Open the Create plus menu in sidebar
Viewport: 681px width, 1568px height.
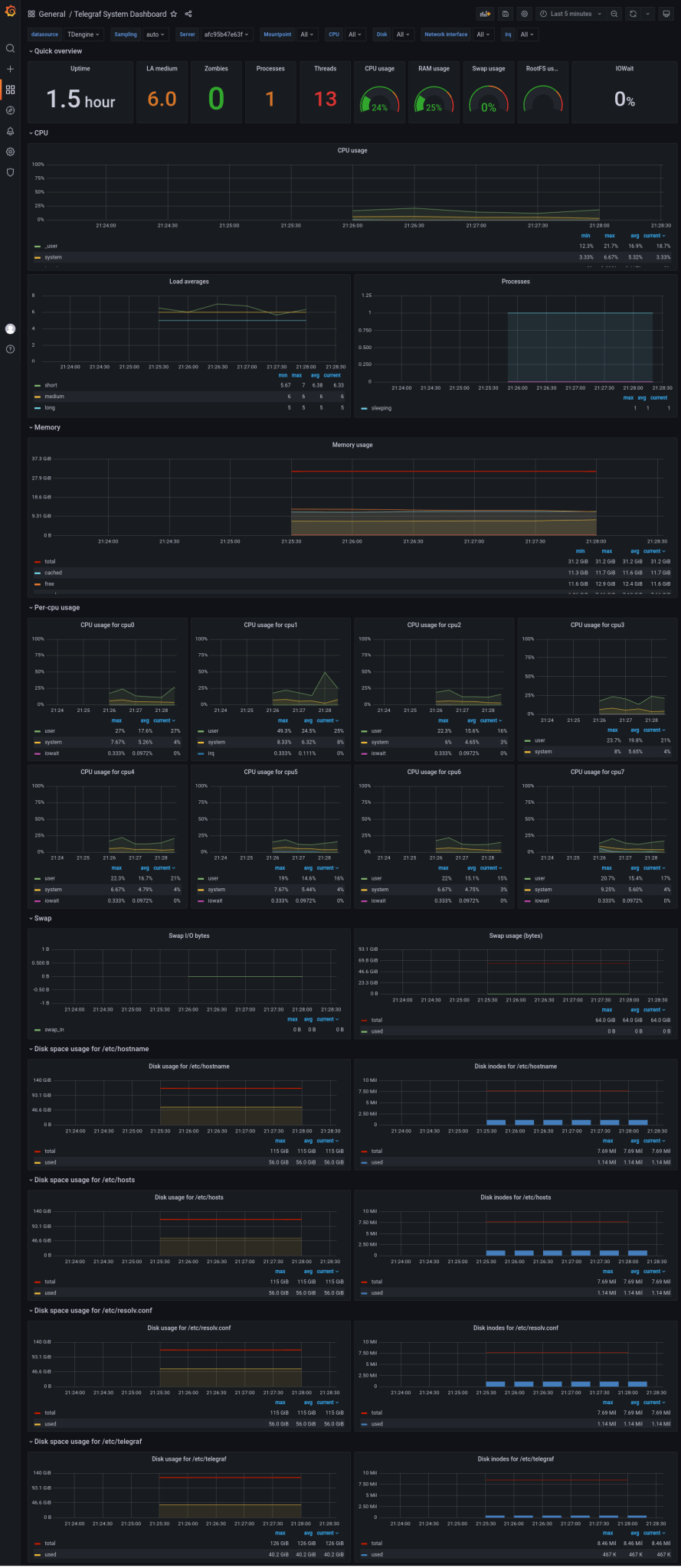pyautogui.click(x=10, y=69)
